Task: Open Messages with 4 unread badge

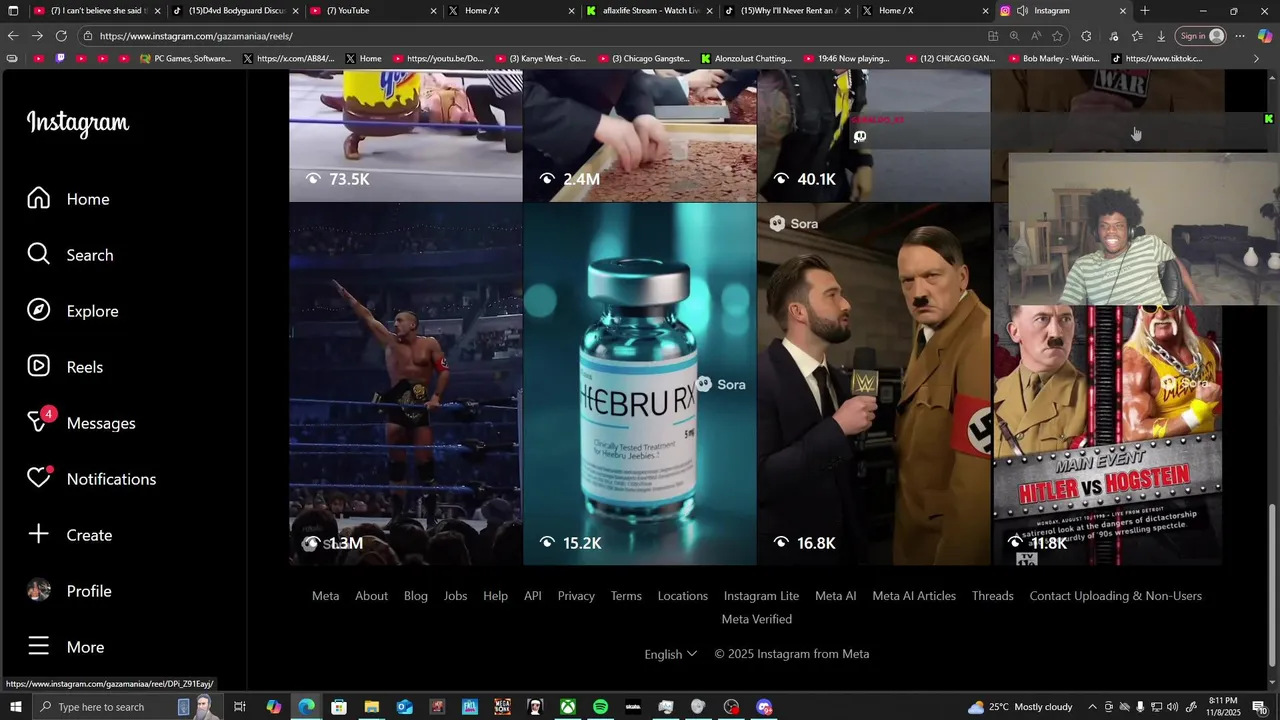Action: click(81, 423)
